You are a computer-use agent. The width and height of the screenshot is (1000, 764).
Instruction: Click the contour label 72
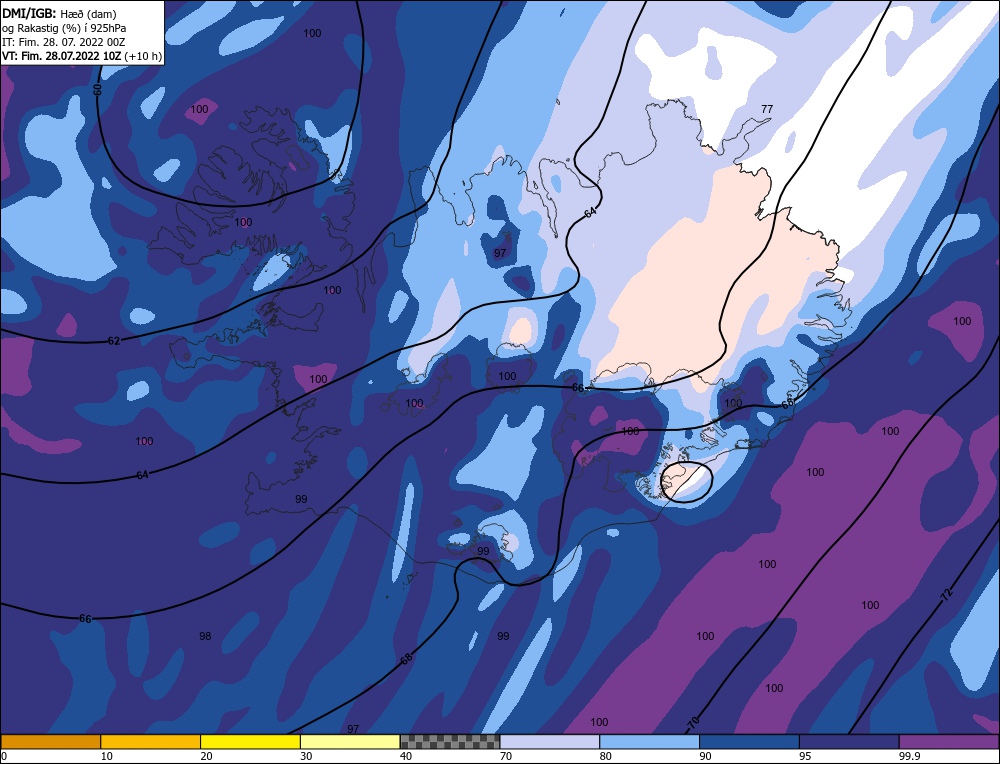click(947, 594)
